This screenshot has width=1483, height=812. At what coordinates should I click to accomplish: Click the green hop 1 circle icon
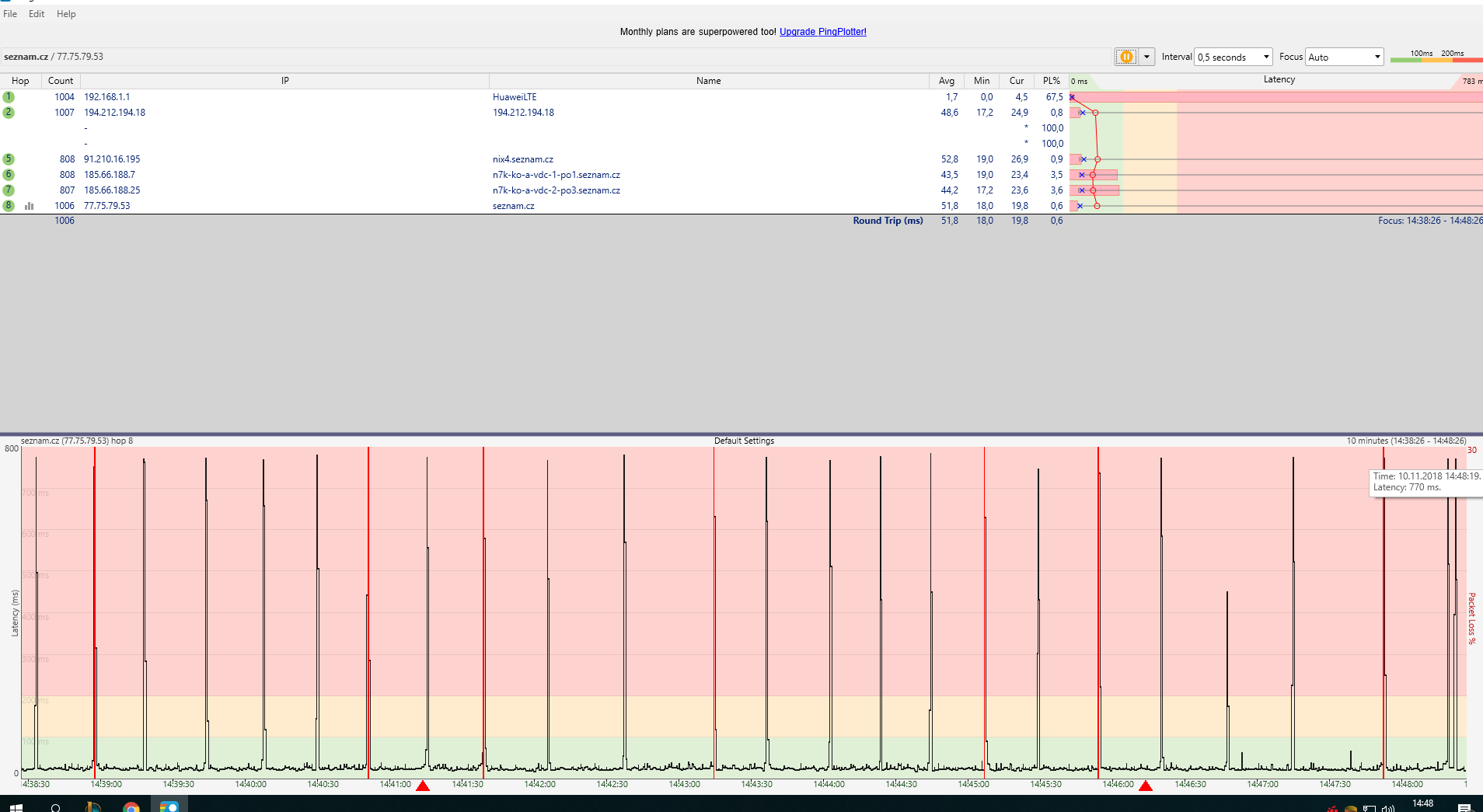pyautogui.click(x=9, y=97)
